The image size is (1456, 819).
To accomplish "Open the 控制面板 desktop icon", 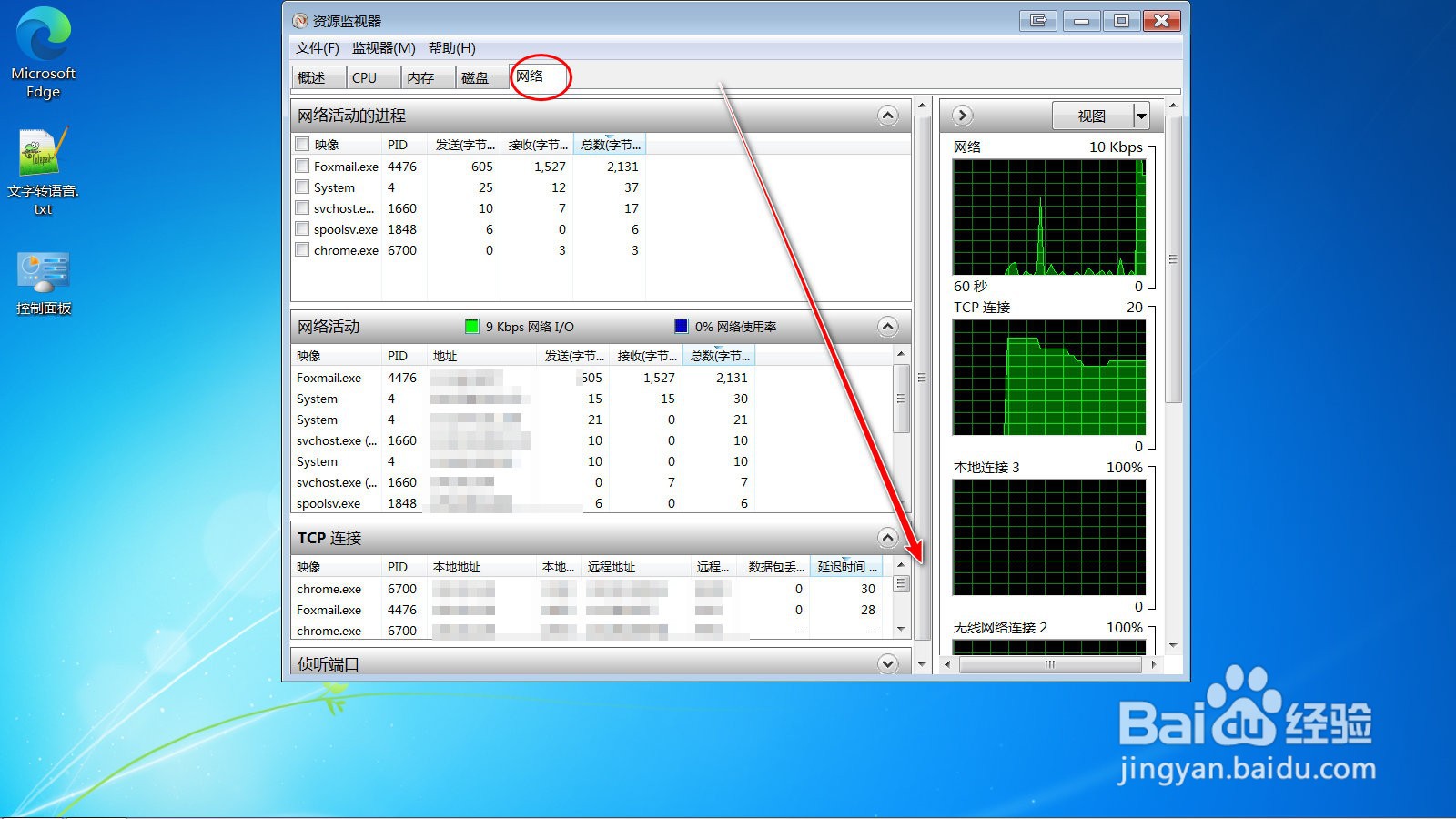I will (43, 283).
